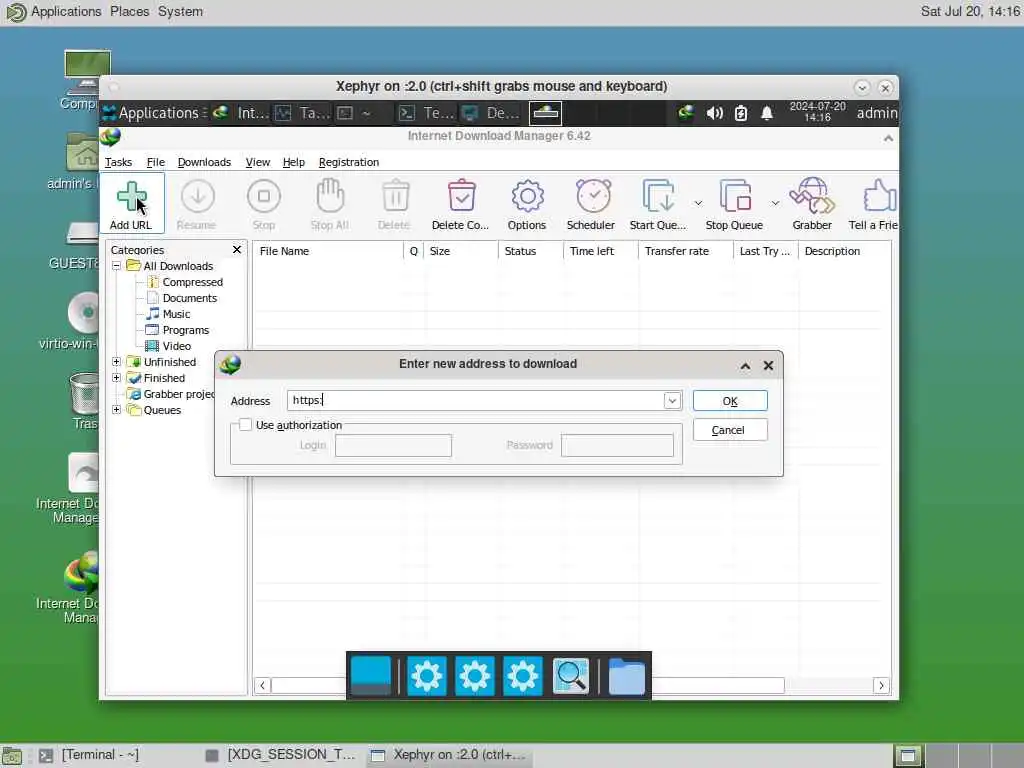Click the Transfer rate column header
This screenshot has width=1024, height=768.
686,251
